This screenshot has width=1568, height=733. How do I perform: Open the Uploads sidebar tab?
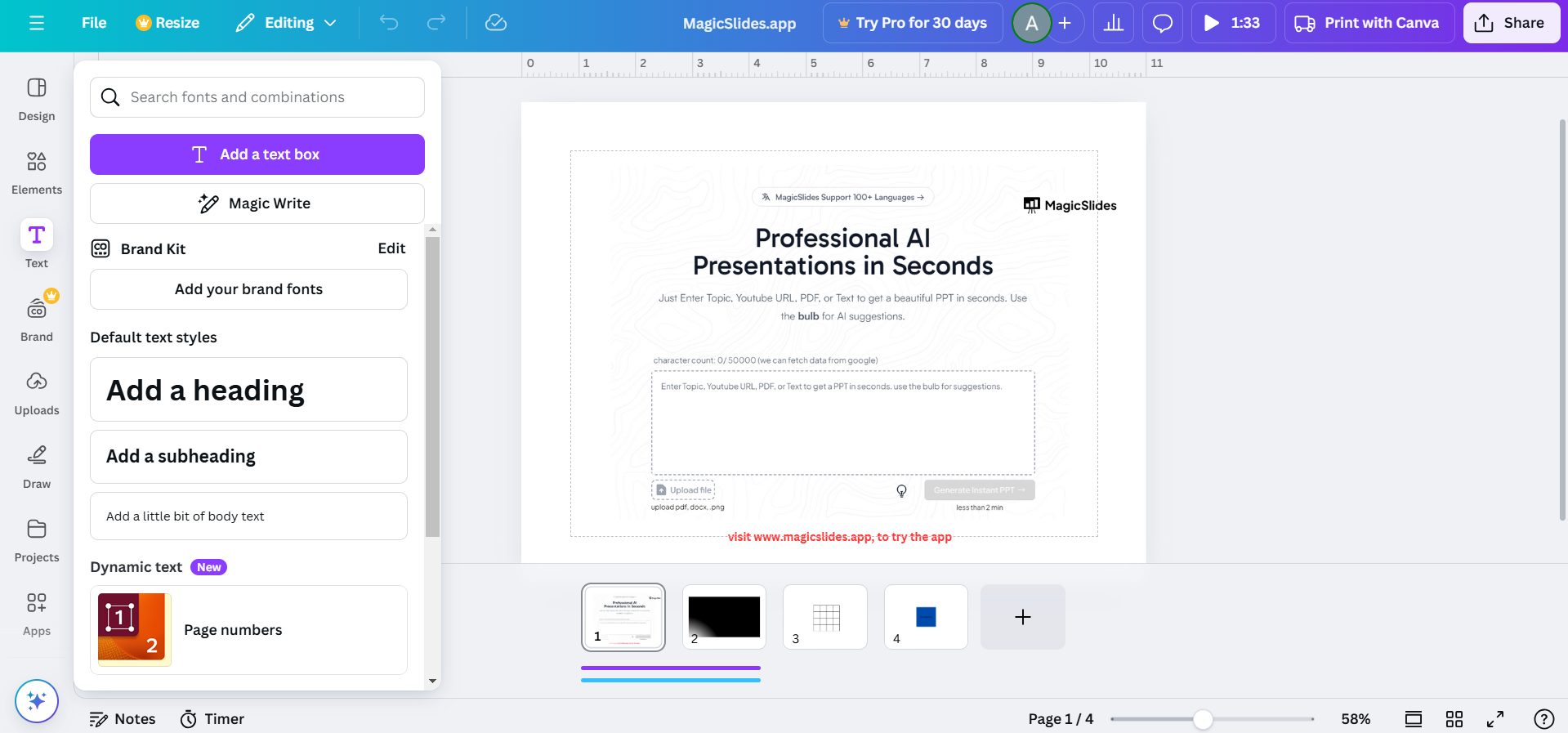click(x=37, y=394)
